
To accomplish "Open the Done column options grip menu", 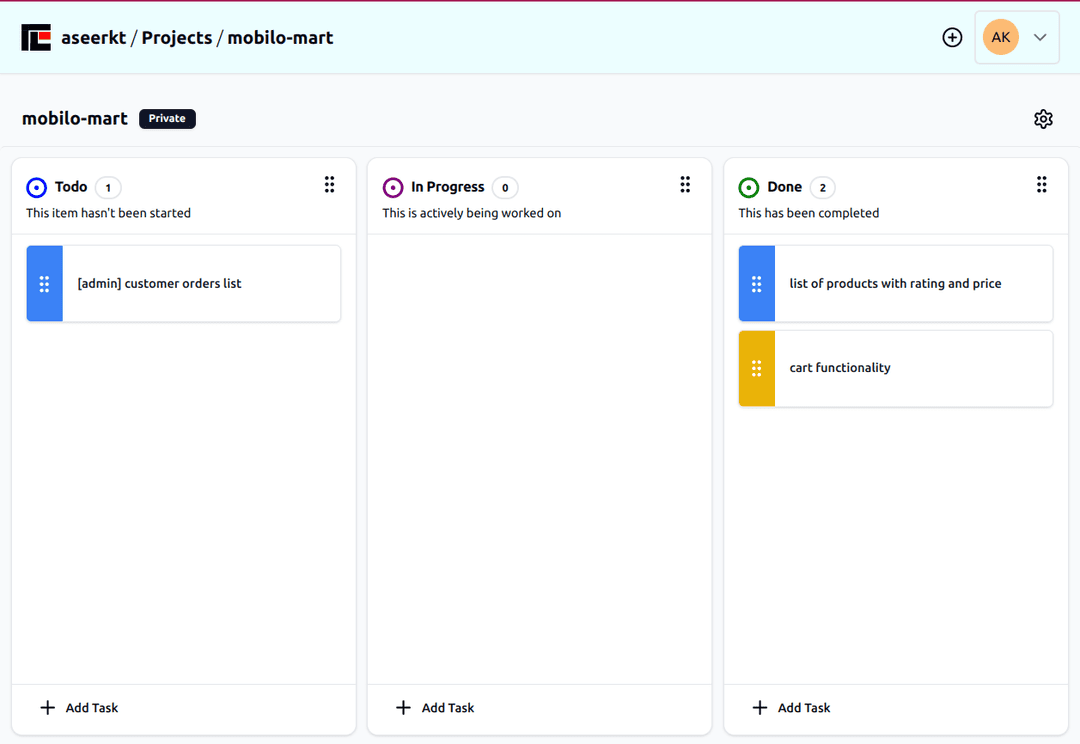I will click(1042, 184).
